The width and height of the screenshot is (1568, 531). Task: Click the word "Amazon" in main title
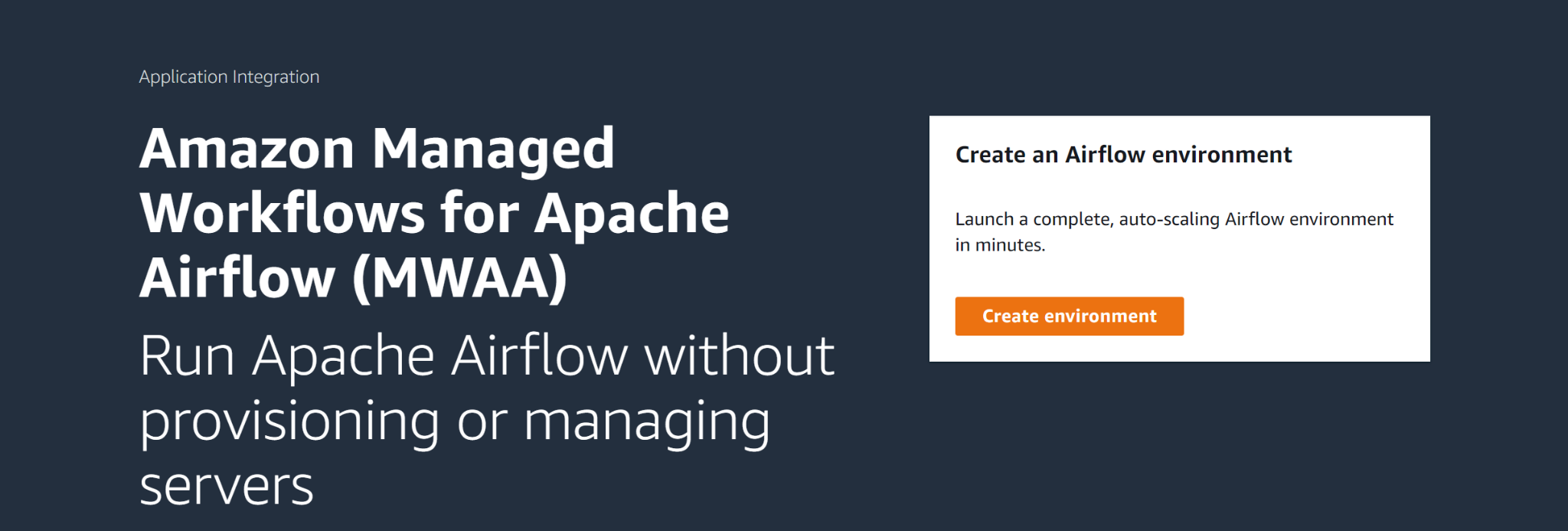click(x=247, y=149)
